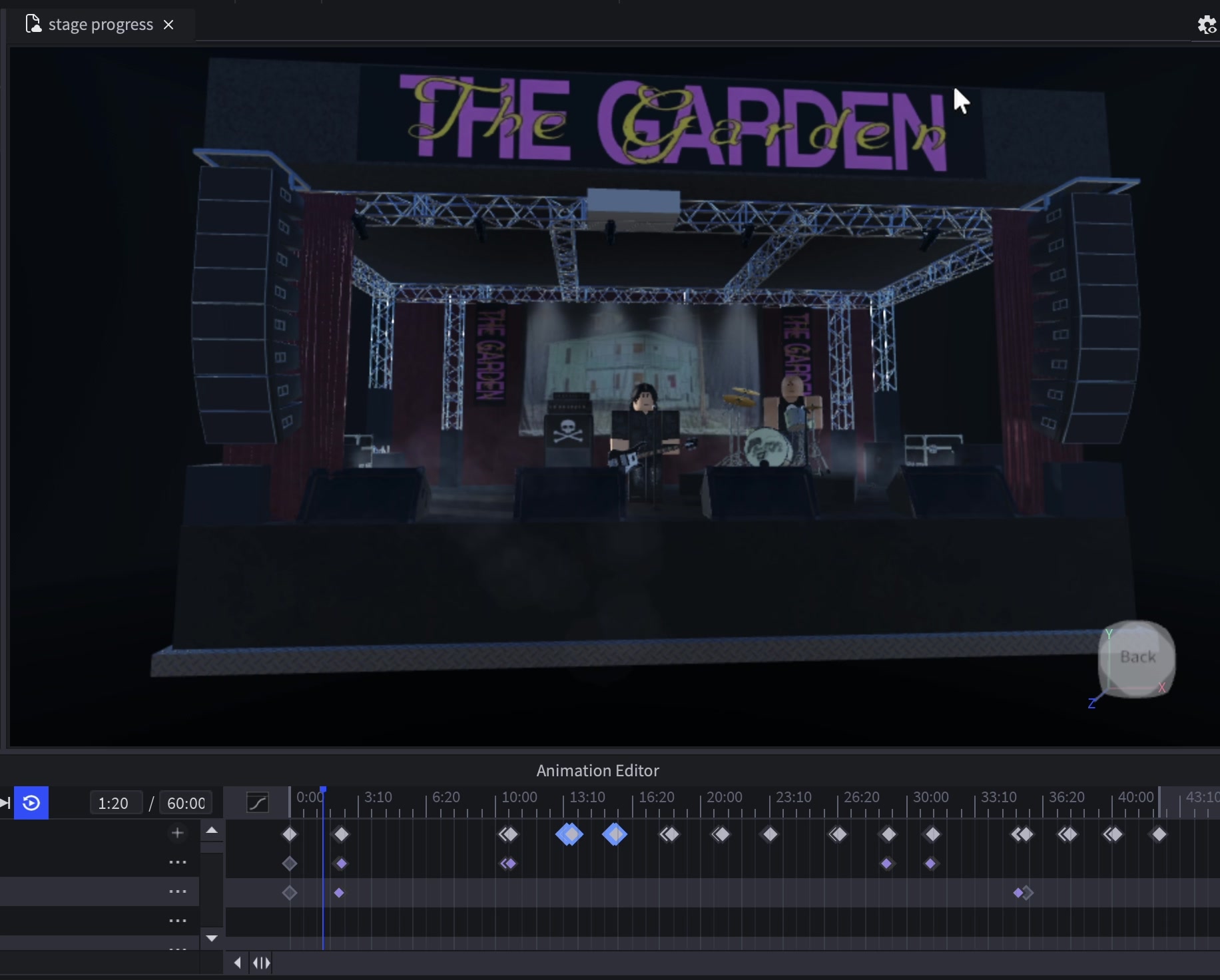Screen dimensions: 1220x980
Task: Close the stage progress tab
Action: (x=169, y=25)
